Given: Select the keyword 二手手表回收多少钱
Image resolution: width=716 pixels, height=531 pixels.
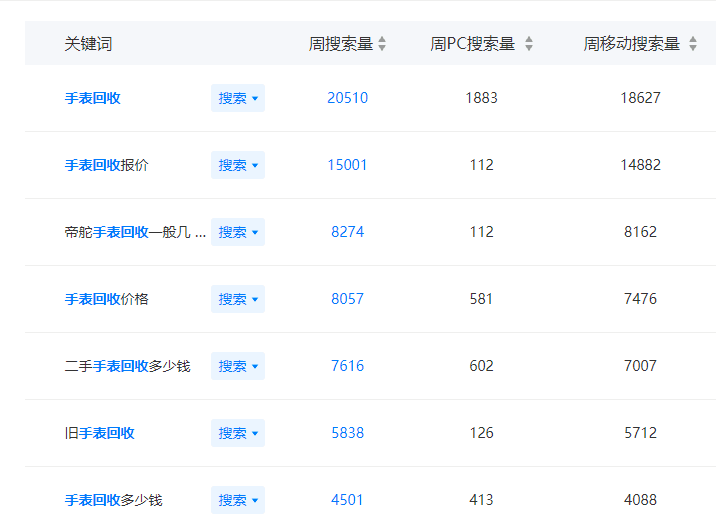Looking at the screenshot, I should [x=127, y=366].
